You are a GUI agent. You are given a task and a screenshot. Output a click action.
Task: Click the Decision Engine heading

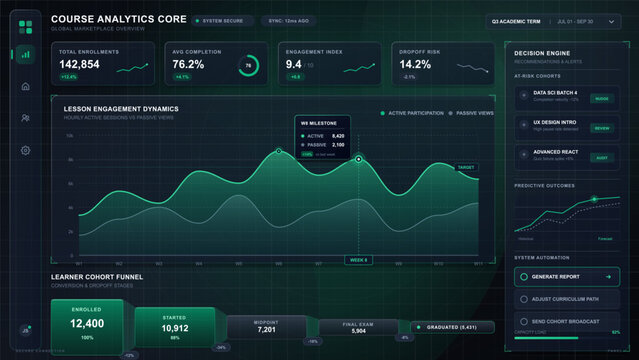[542, 53]
